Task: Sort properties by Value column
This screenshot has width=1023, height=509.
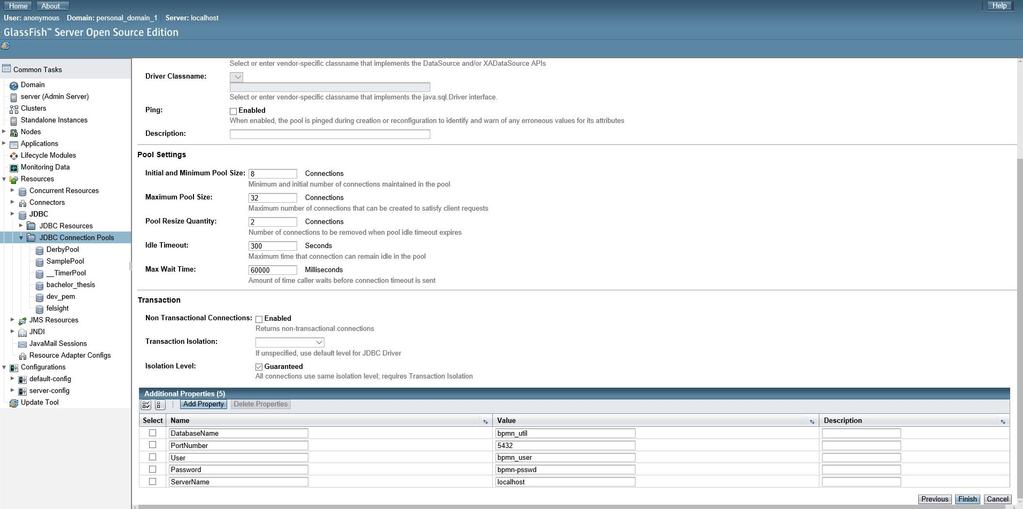Action: point(812,422)
